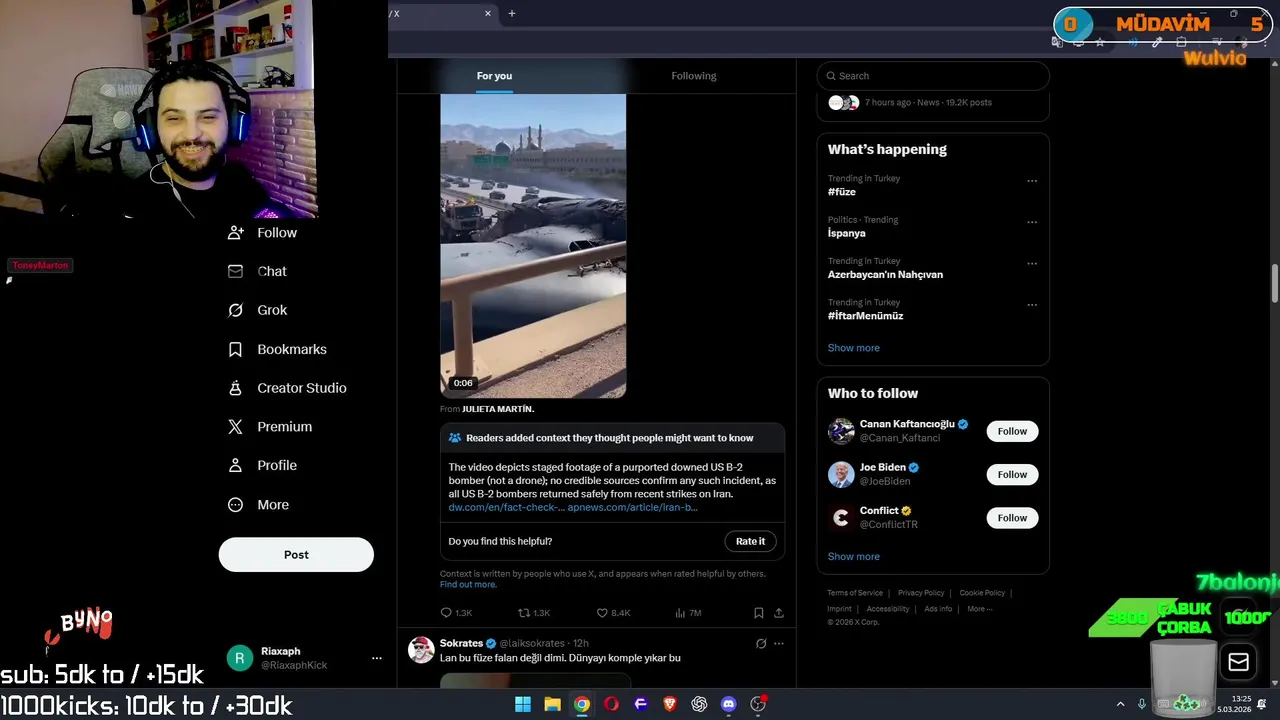Show more trending topics
The width and height of the screenshot is (1280, 720).
point(853,348)
